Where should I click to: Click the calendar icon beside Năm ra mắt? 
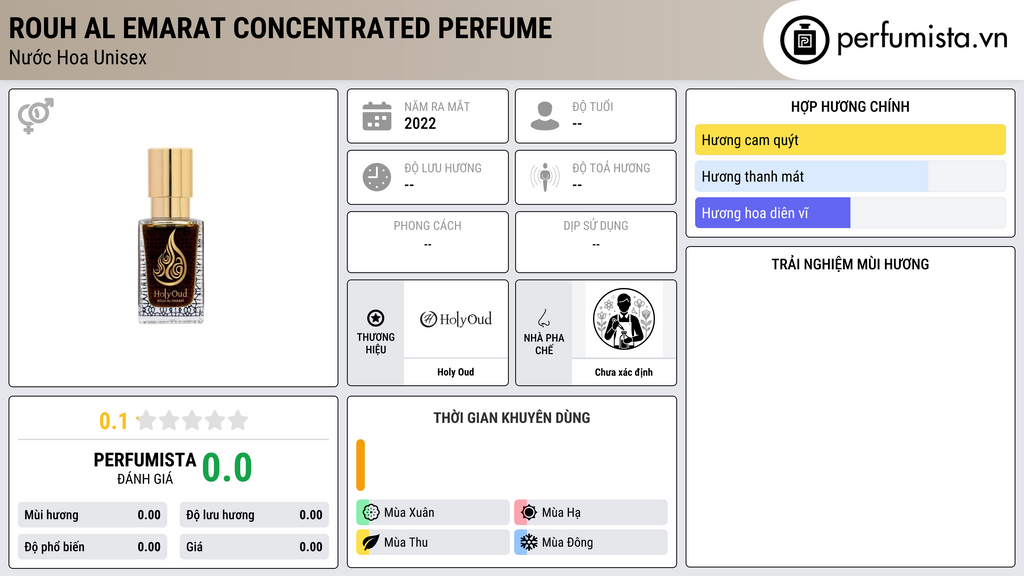[377, 116]
